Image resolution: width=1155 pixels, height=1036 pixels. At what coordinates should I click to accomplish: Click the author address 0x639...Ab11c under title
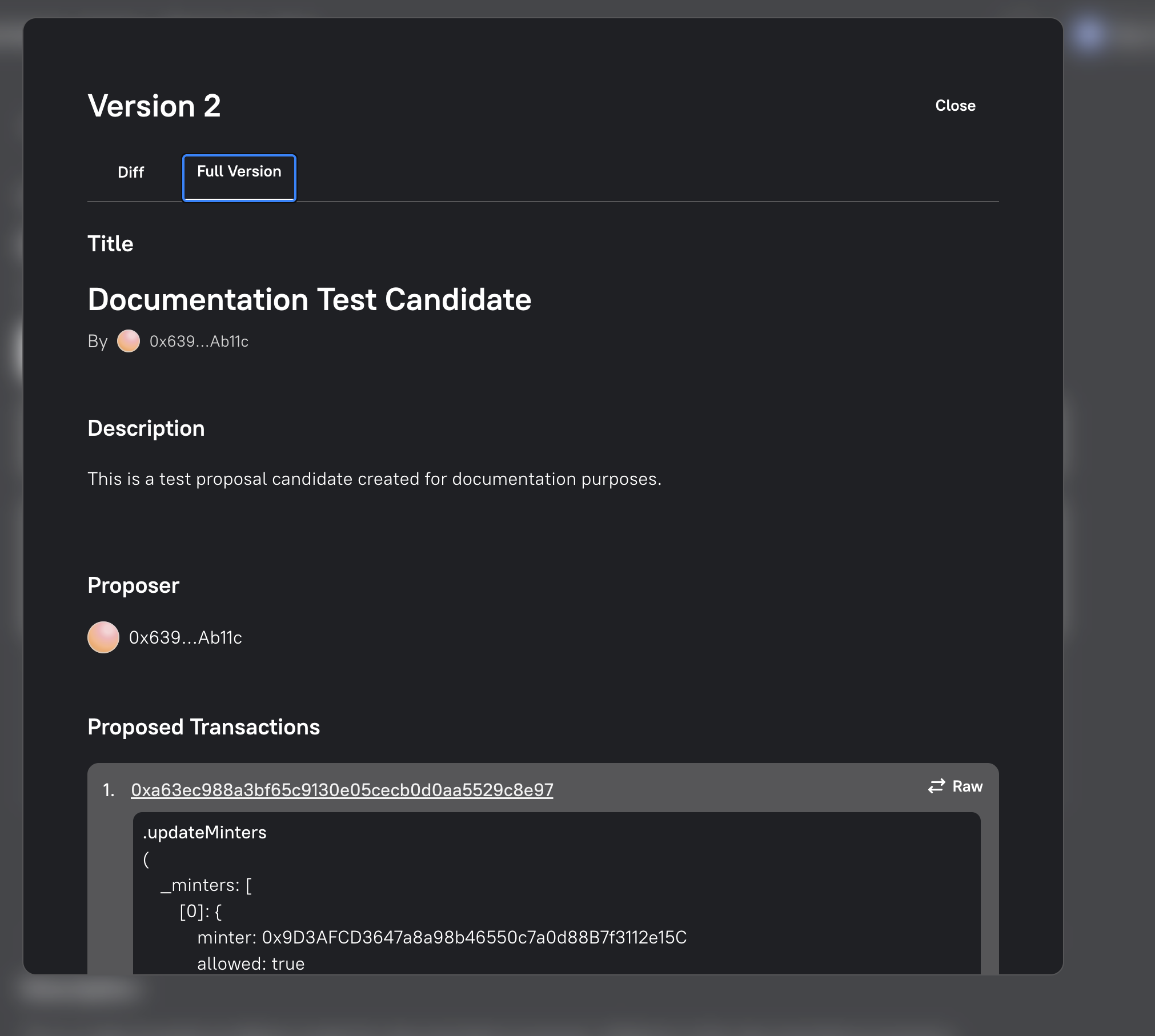(x=199, y=341)
